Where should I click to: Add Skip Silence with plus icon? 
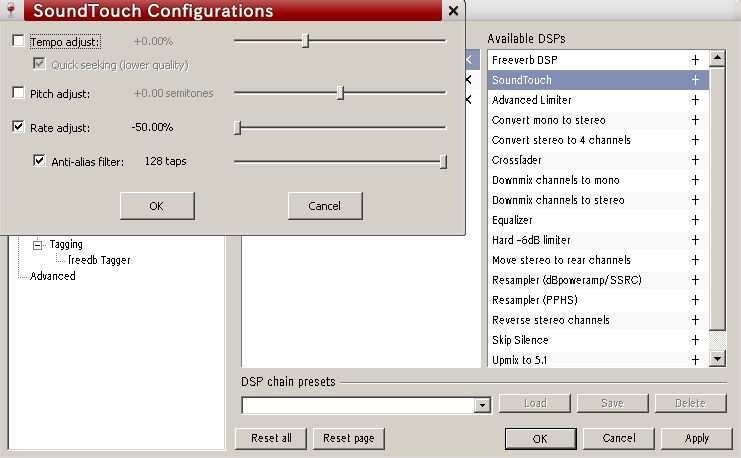tap(695, 340)
